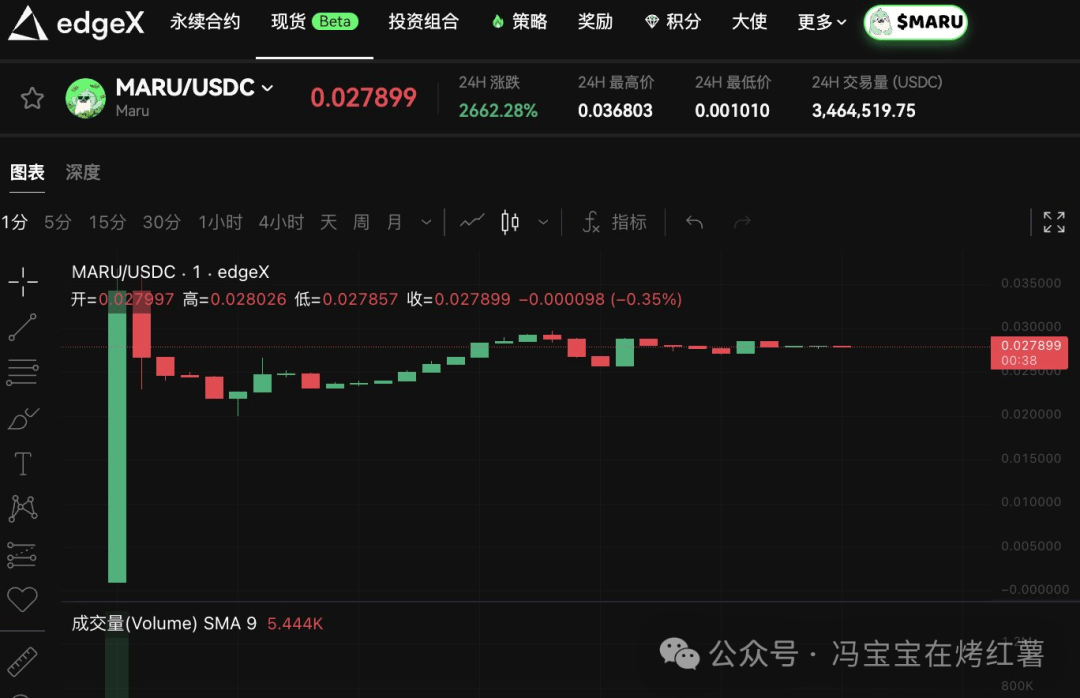This screenshot has width=1080, height=698.
Task: Click the heart favorites icon in sidebar
Action: click(x=23, y=599)
